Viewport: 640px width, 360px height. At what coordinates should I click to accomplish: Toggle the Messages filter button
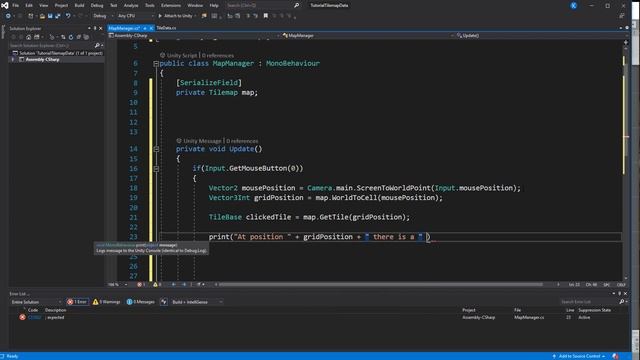click(x=140, y=302)
